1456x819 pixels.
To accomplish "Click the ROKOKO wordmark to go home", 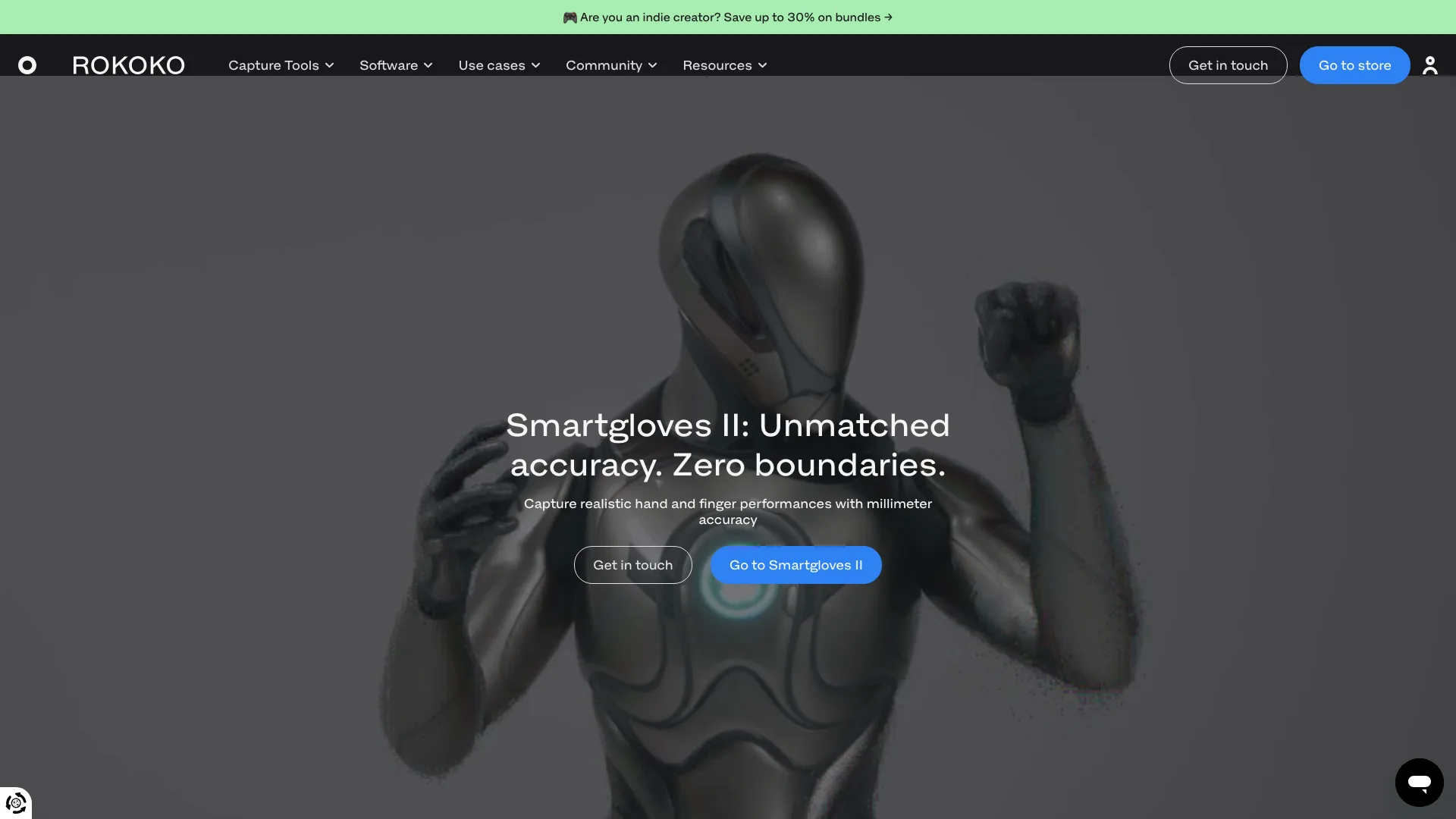I will (129, 65).
